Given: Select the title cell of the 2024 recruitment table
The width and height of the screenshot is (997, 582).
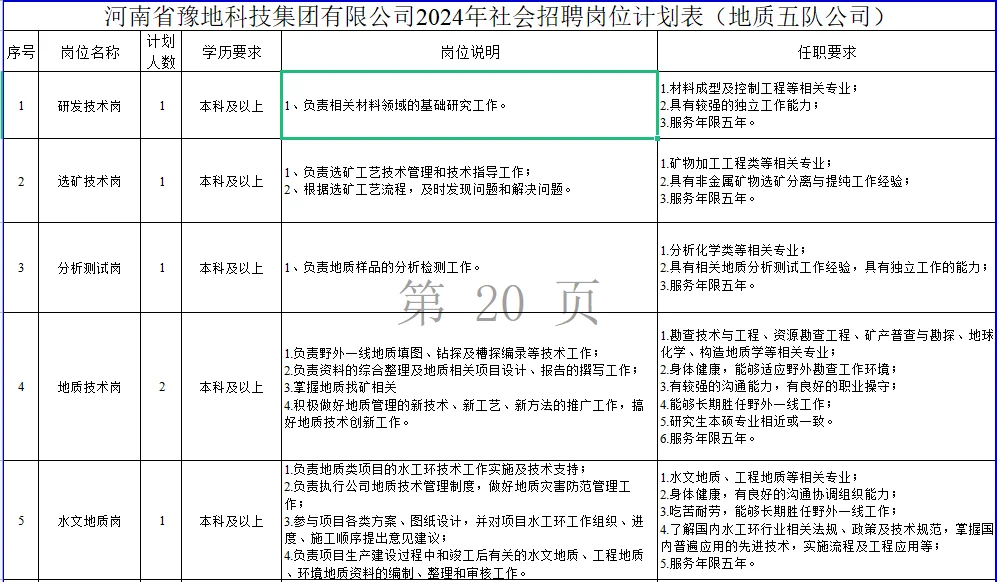Looking at the screenshot, I should click(498, 15).
